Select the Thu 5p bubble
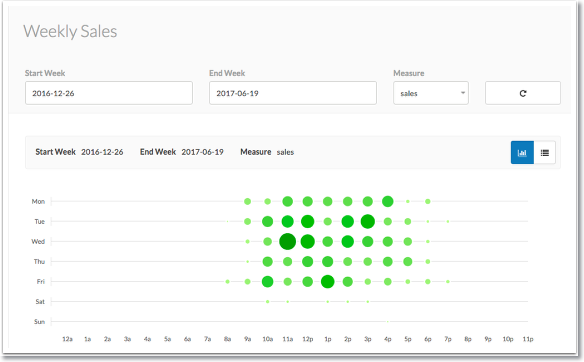Viewport: 584px width, 362px height. tap(408, 261)
